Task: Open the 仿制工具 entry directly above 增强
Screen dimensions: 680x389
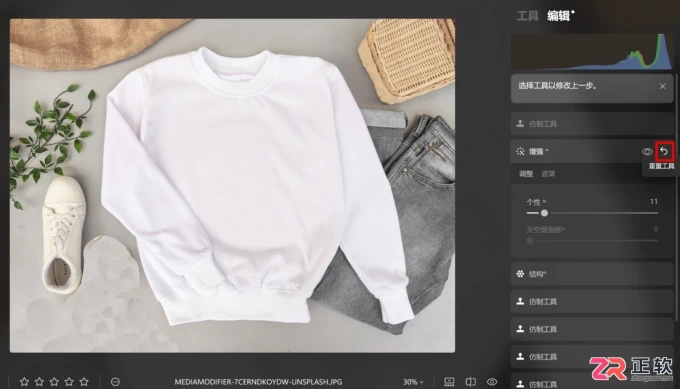Action: [x=592, y=124]
